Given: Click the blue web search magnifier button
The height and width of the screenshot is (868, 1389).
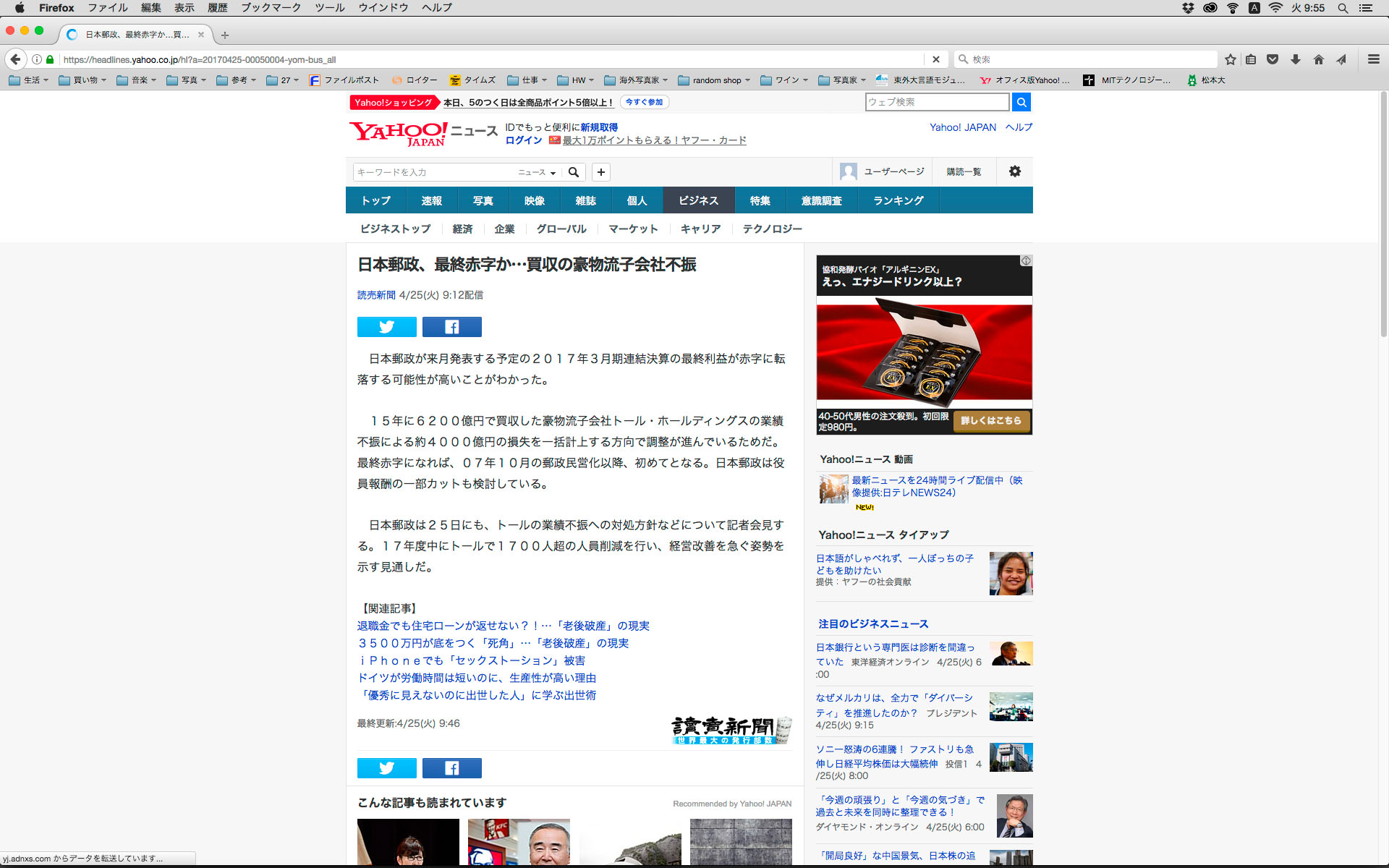Looking at the screenshot, I should [x=1021, y=102].
